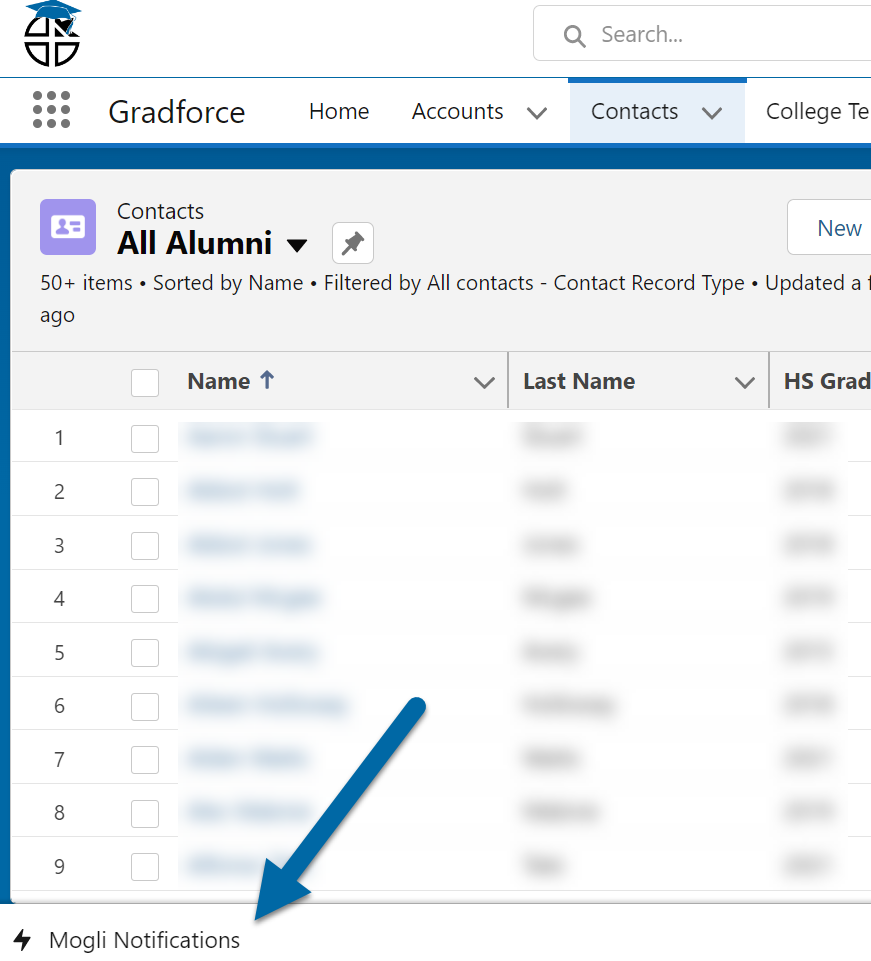Open Mogli Notifications utility bar item
Image resolution: width=871 pixels, height=961 pixels.
127,940
